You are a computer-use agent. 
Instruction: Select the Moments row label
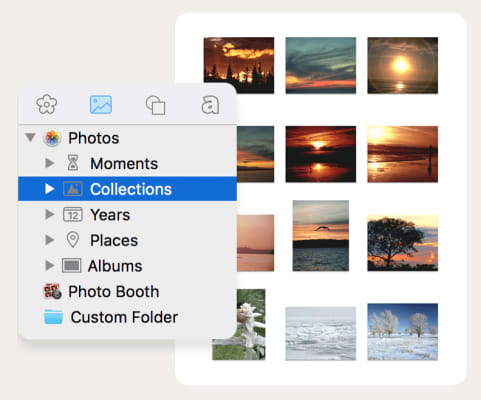tap(124, 164)
